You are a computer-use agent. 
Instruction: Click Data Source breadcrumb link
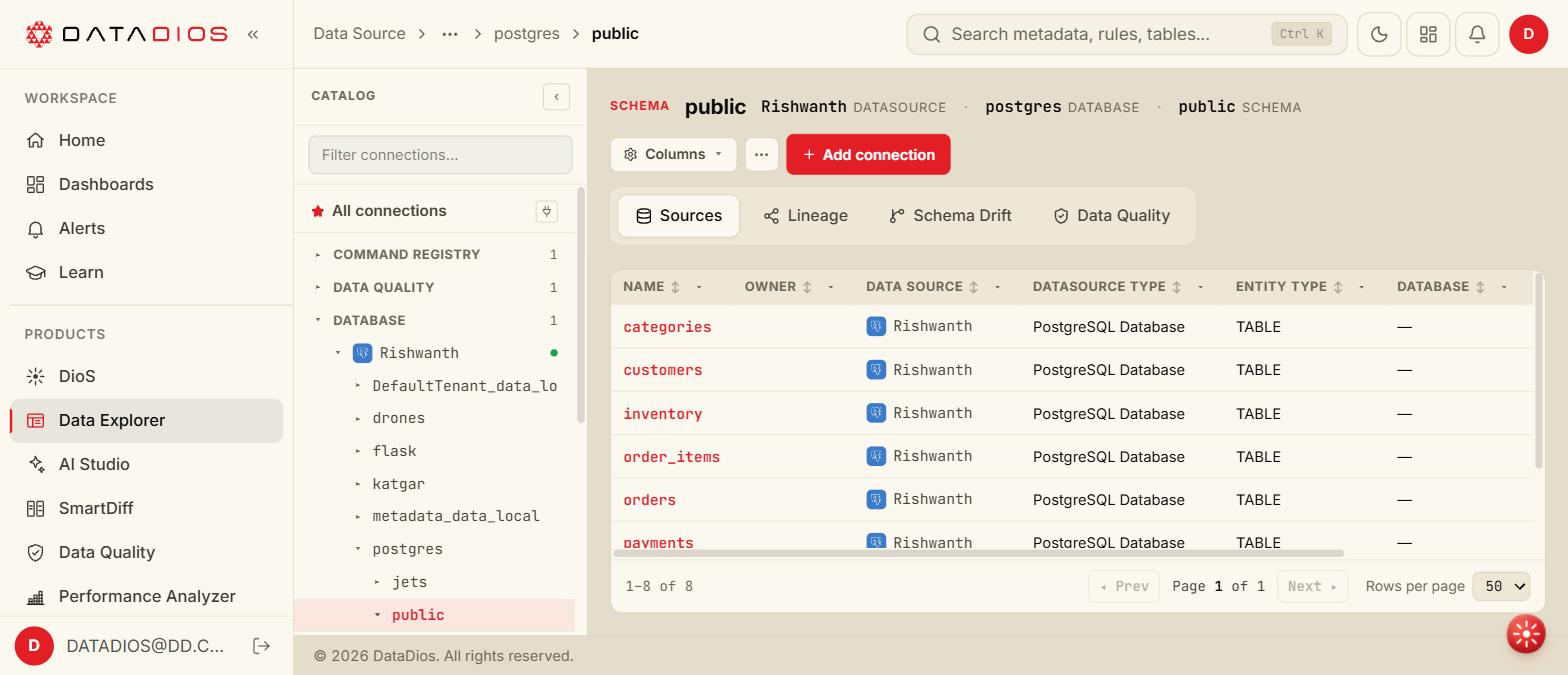click(x=359, y=34)
